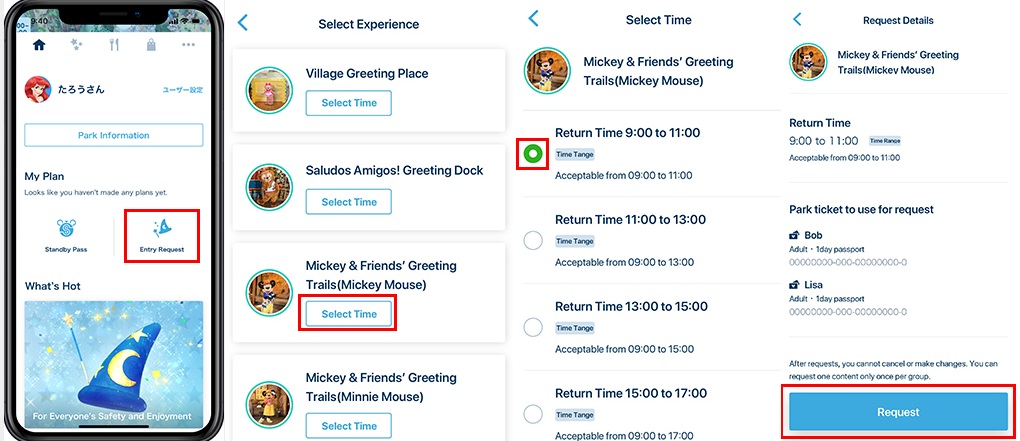Click Select Time for Village Greeting Place

(x=349, y=103)
